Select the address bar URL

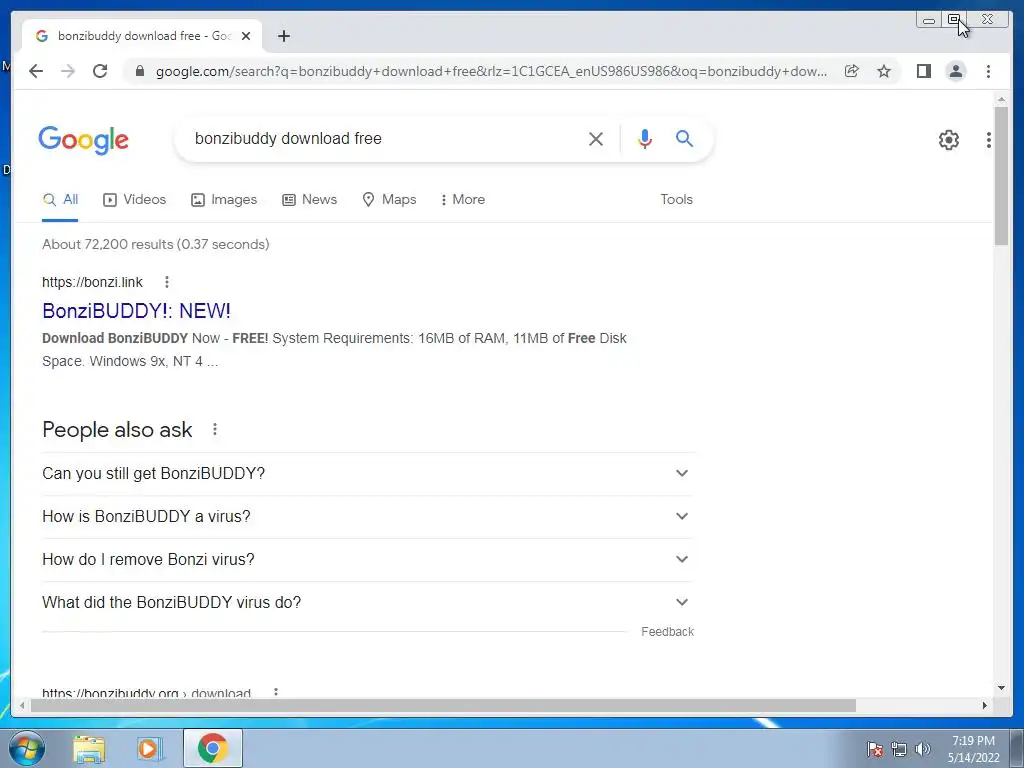click(491, 71)
